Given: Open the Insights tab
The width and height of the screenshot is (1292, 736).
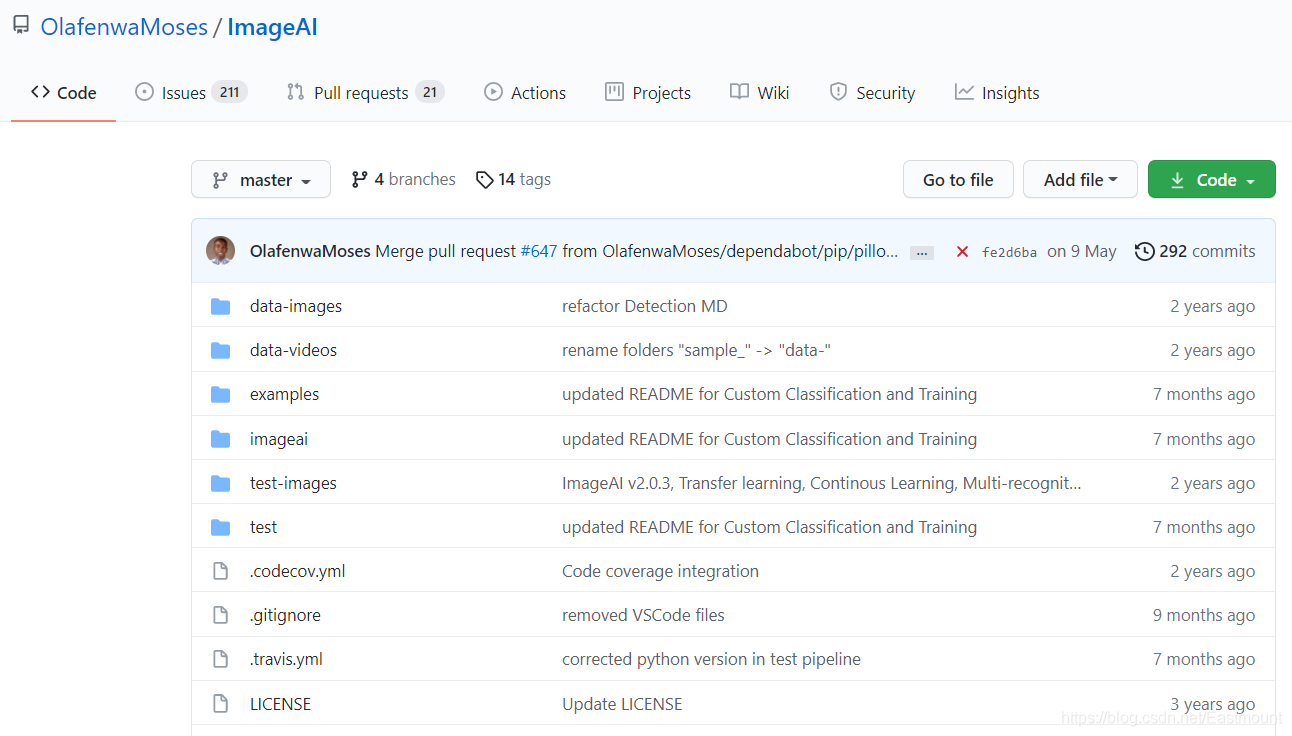Looking at the screenshot, I should point(997,93).
